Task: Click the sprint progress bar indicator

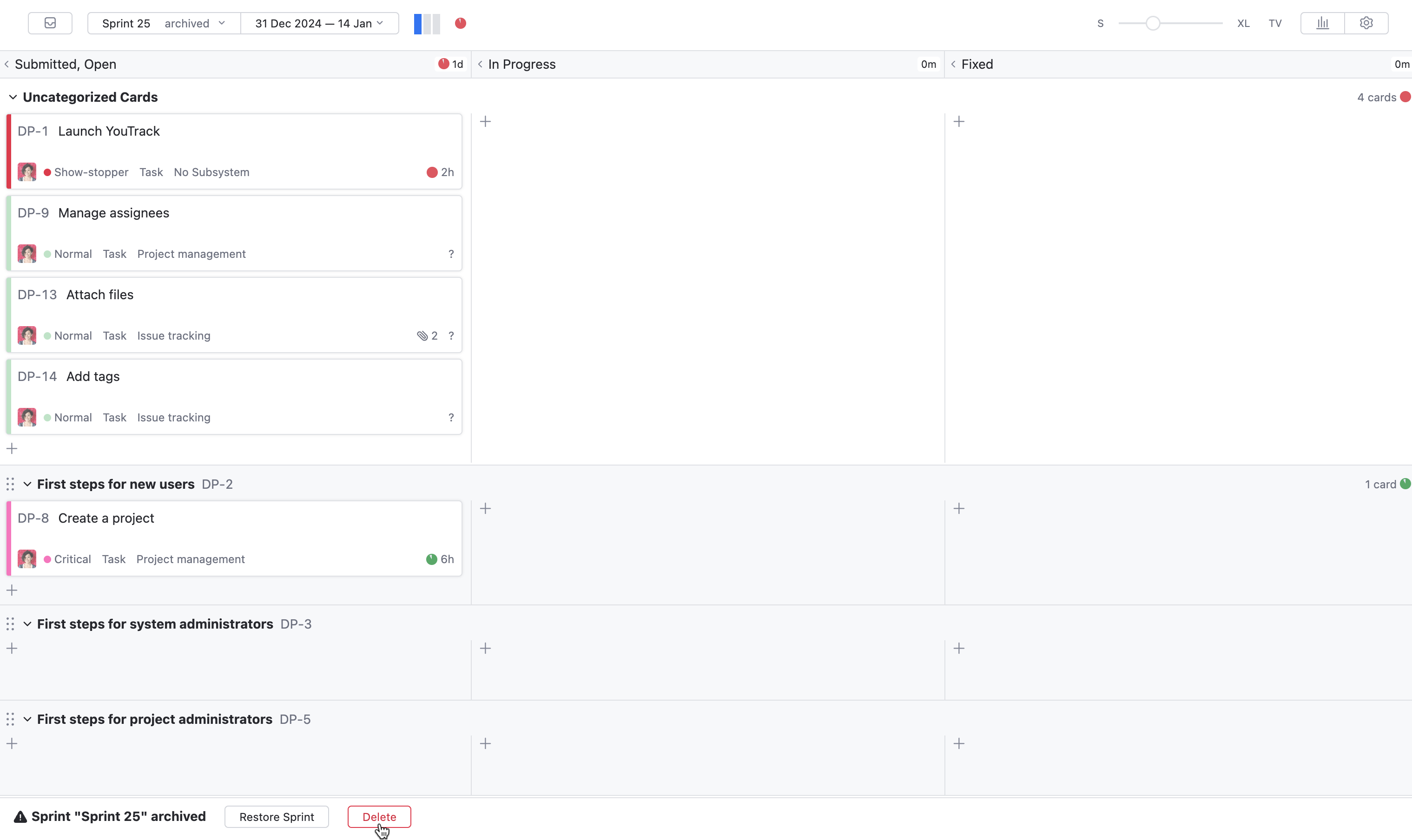Action: [x=427, y=23]
